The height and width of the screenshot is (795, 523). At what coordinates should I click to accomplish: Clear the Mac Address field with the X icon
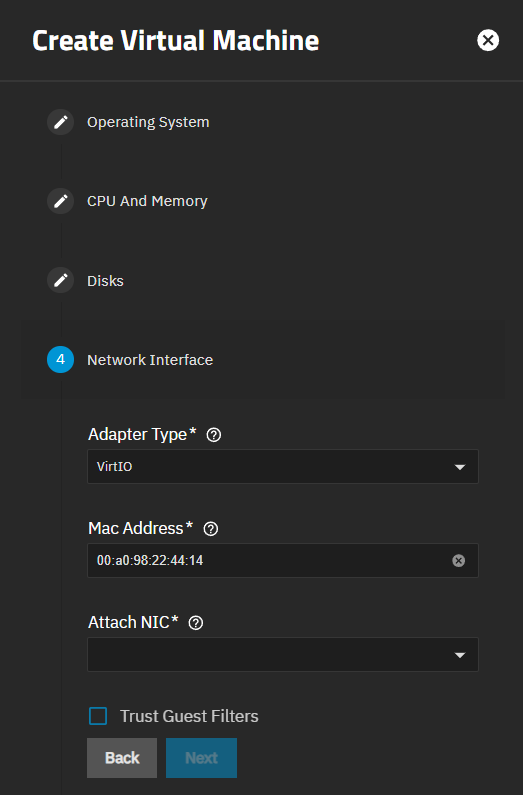459,560
